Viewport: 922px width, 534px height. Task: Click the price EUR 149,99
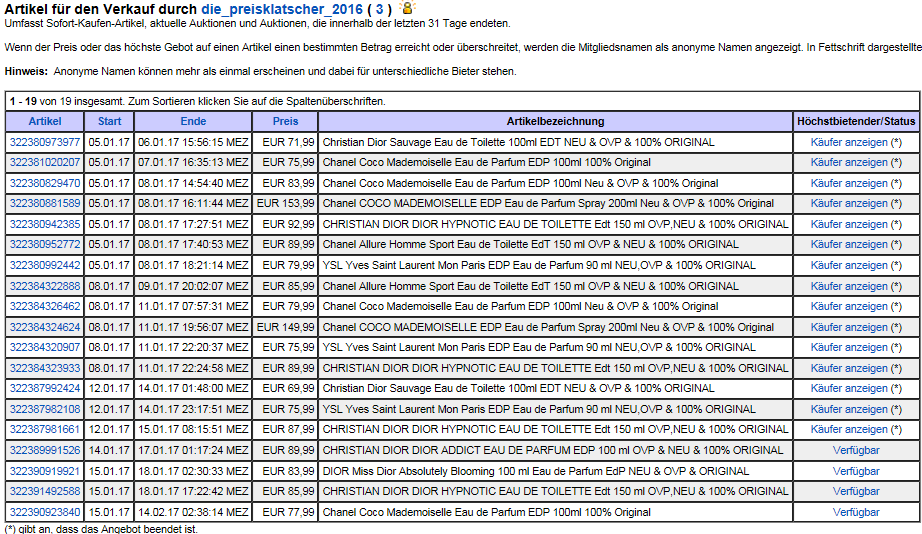[x=285, y=327]
